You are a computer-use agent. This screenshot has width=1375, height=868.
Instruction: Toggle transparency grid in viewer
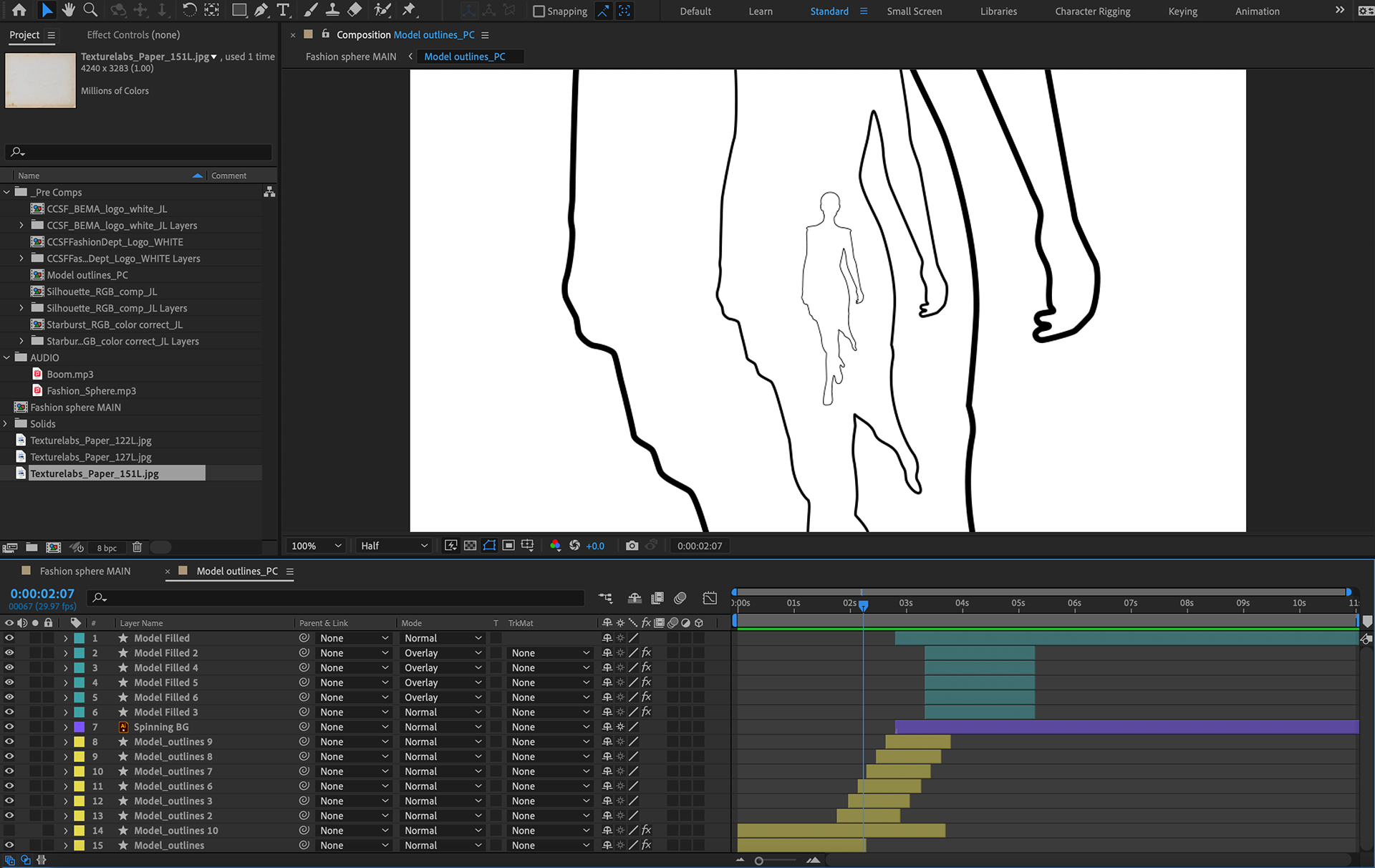coord(470,546)
